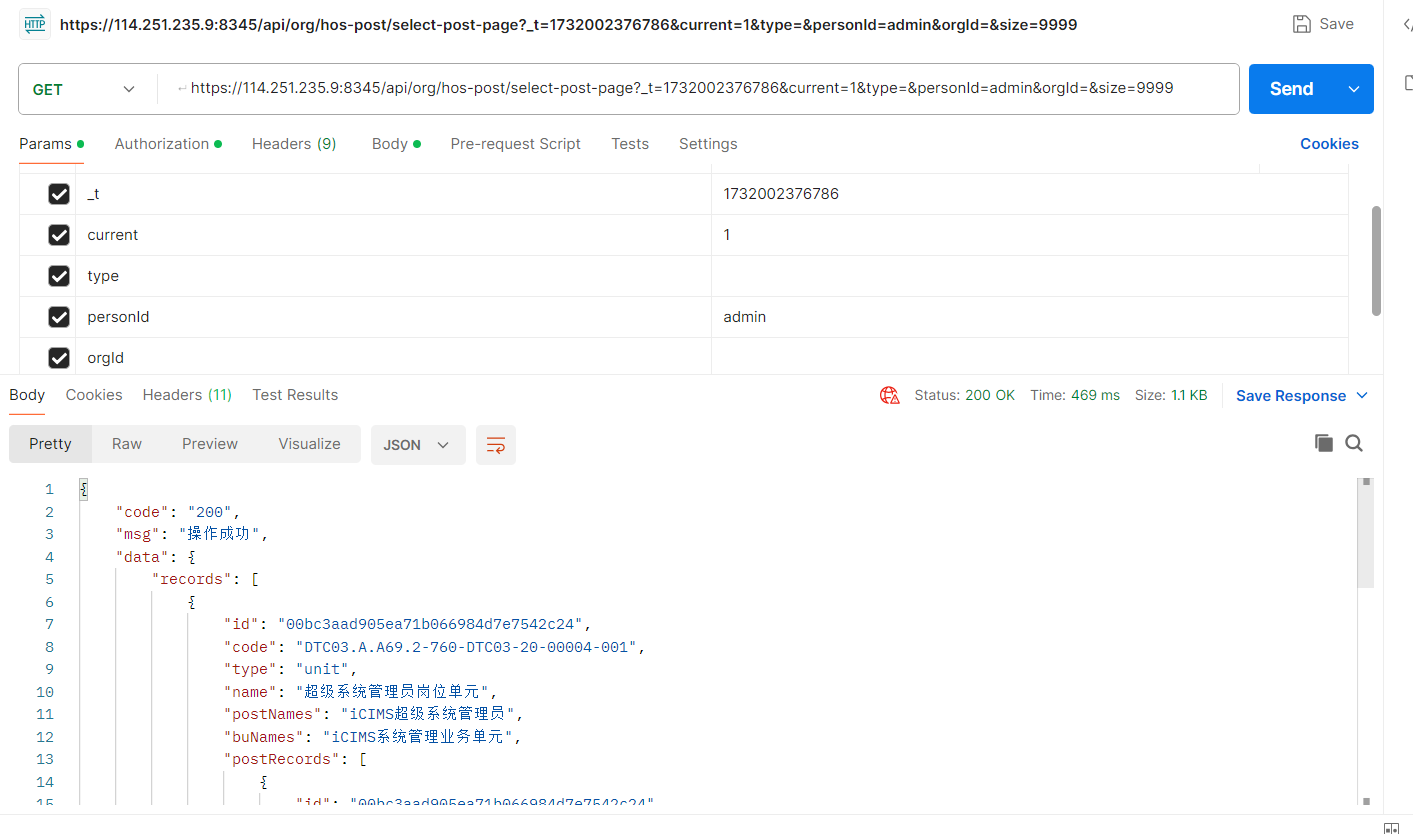Toggle line wrap icon in response toolbar
This screenshot has height=834, width=1413.
[496, 445]
